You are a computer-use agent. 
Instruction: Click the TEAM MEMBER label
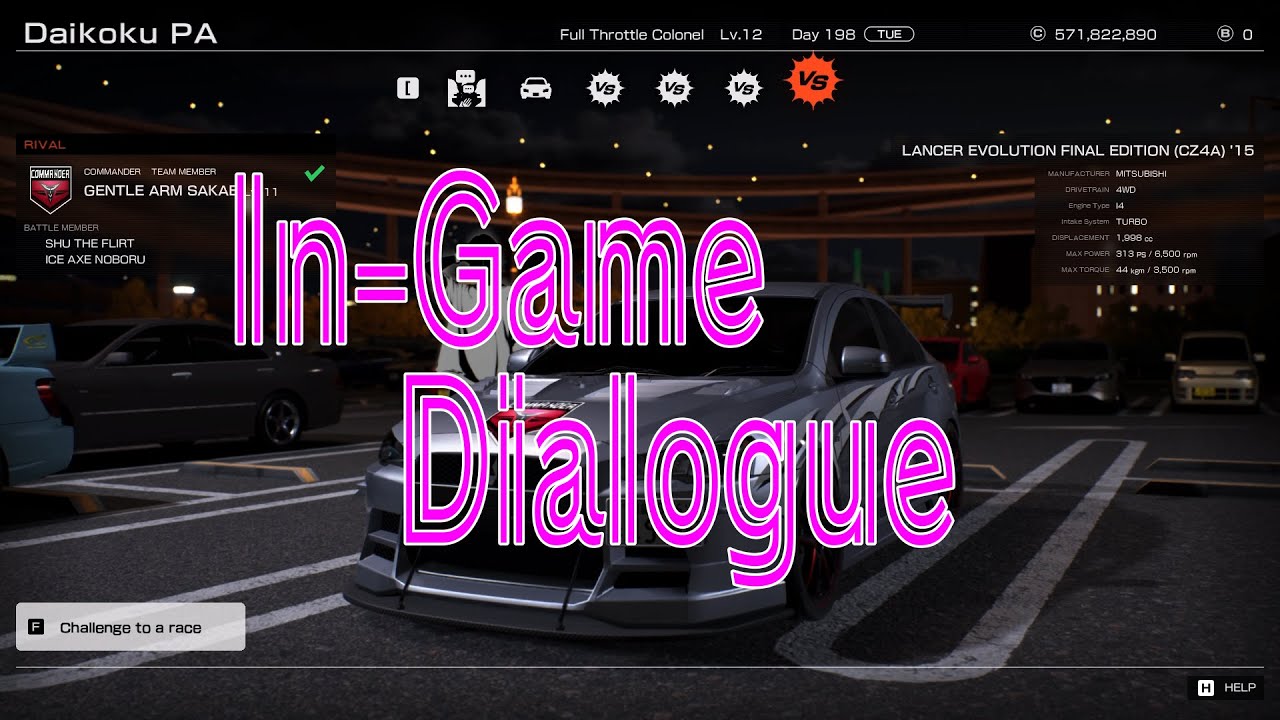184,172
